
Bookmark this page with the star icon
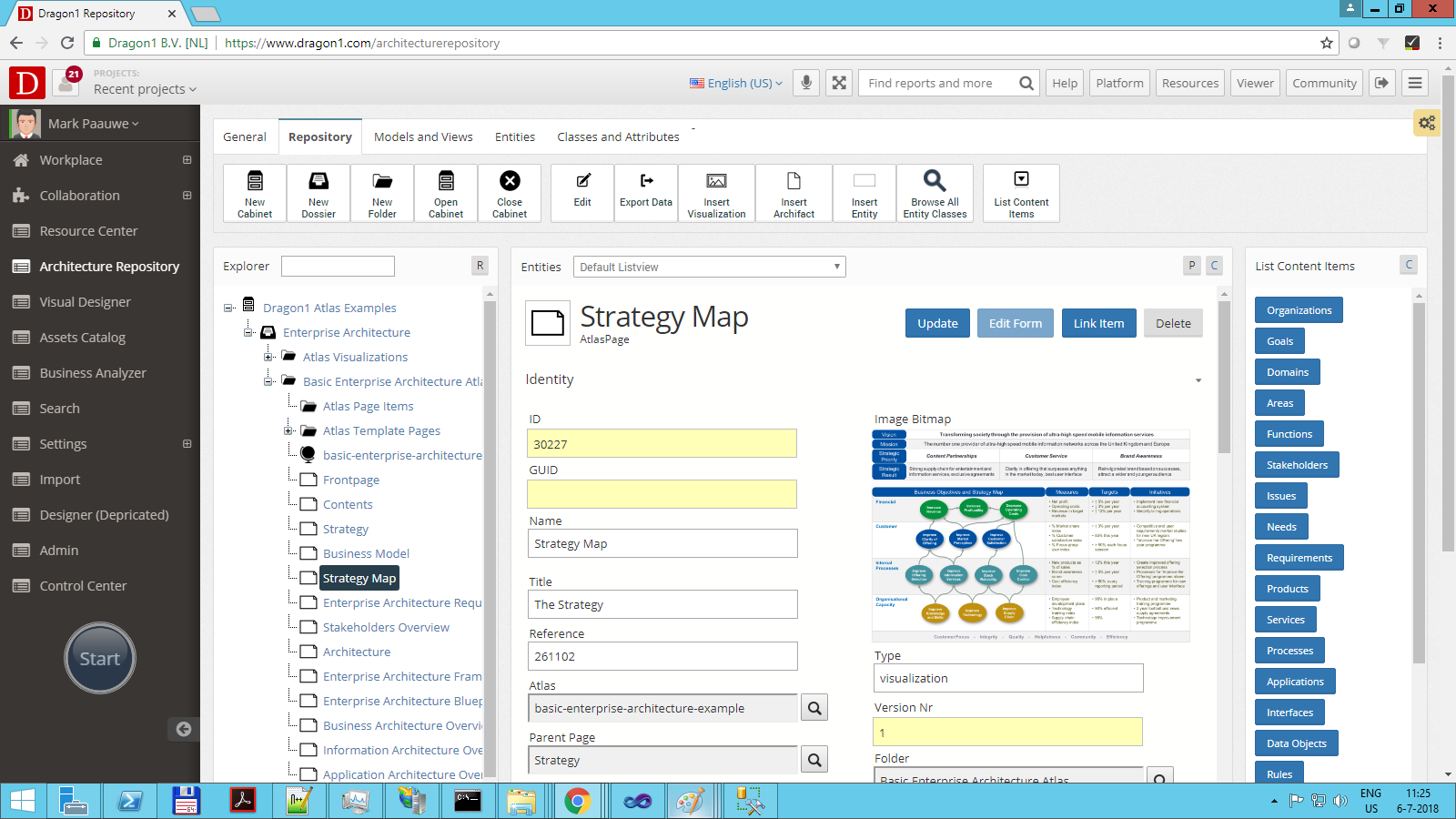click(x=1327, y=43)
